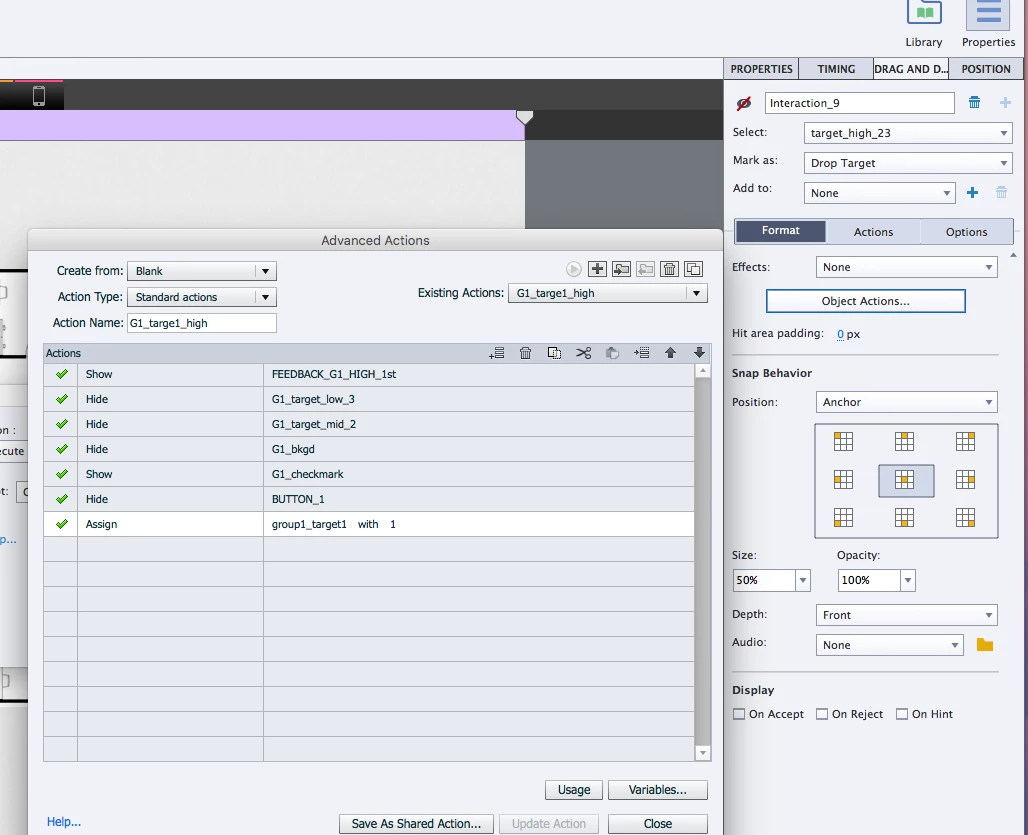Viewport: 1028px width, 835px height.
Task: Enable the On Accept checkbox
Action: 739,714
